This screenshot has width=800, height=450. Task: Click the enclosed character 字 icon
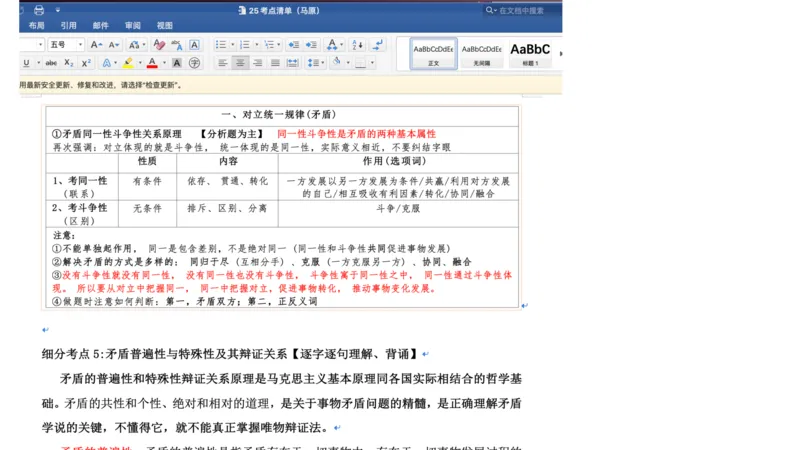[194, 63]
